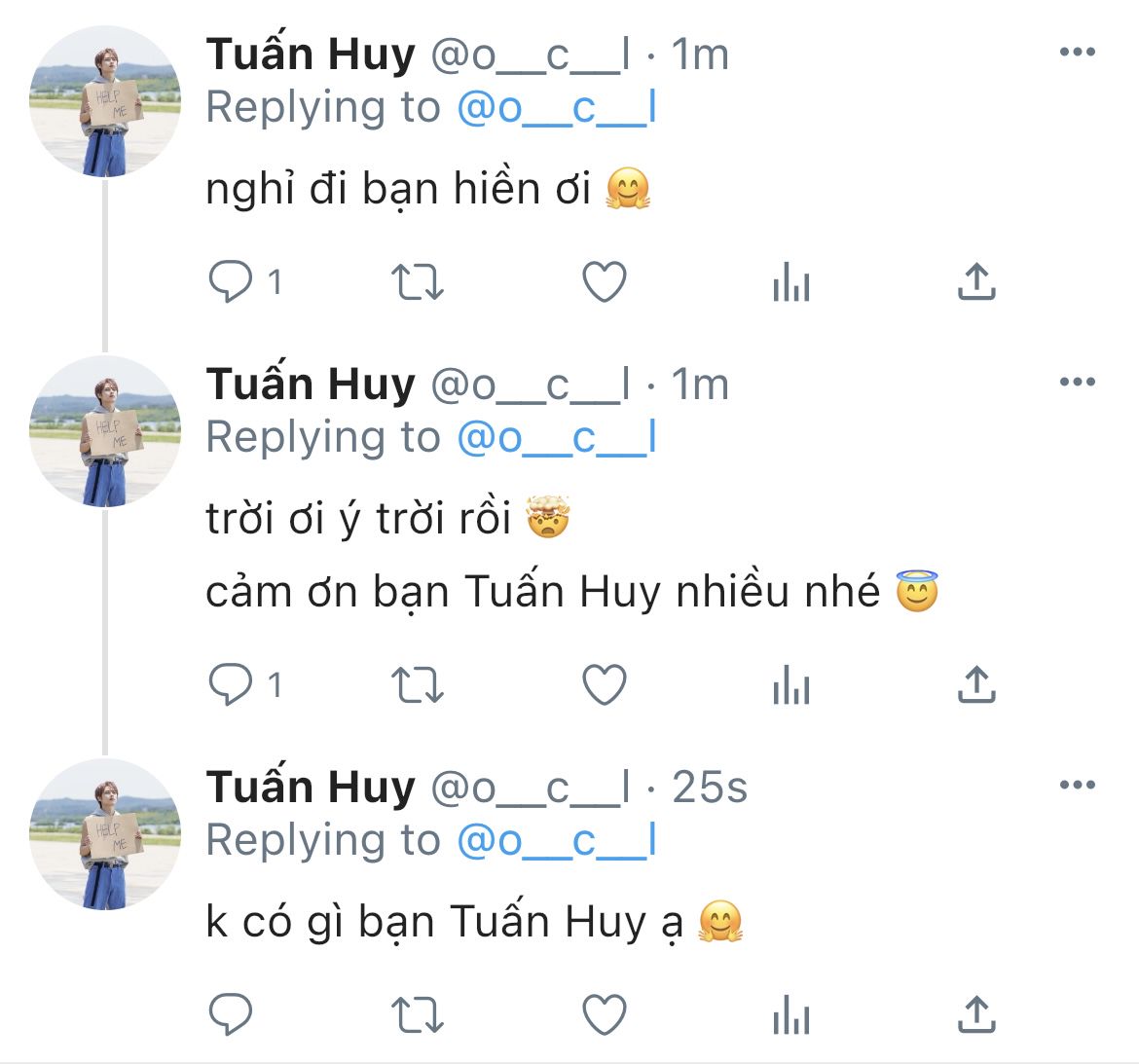The image size is (1139, 1064).
Task: Retweet the "k có gì bạn" tweet
Action: point(418,1015)
